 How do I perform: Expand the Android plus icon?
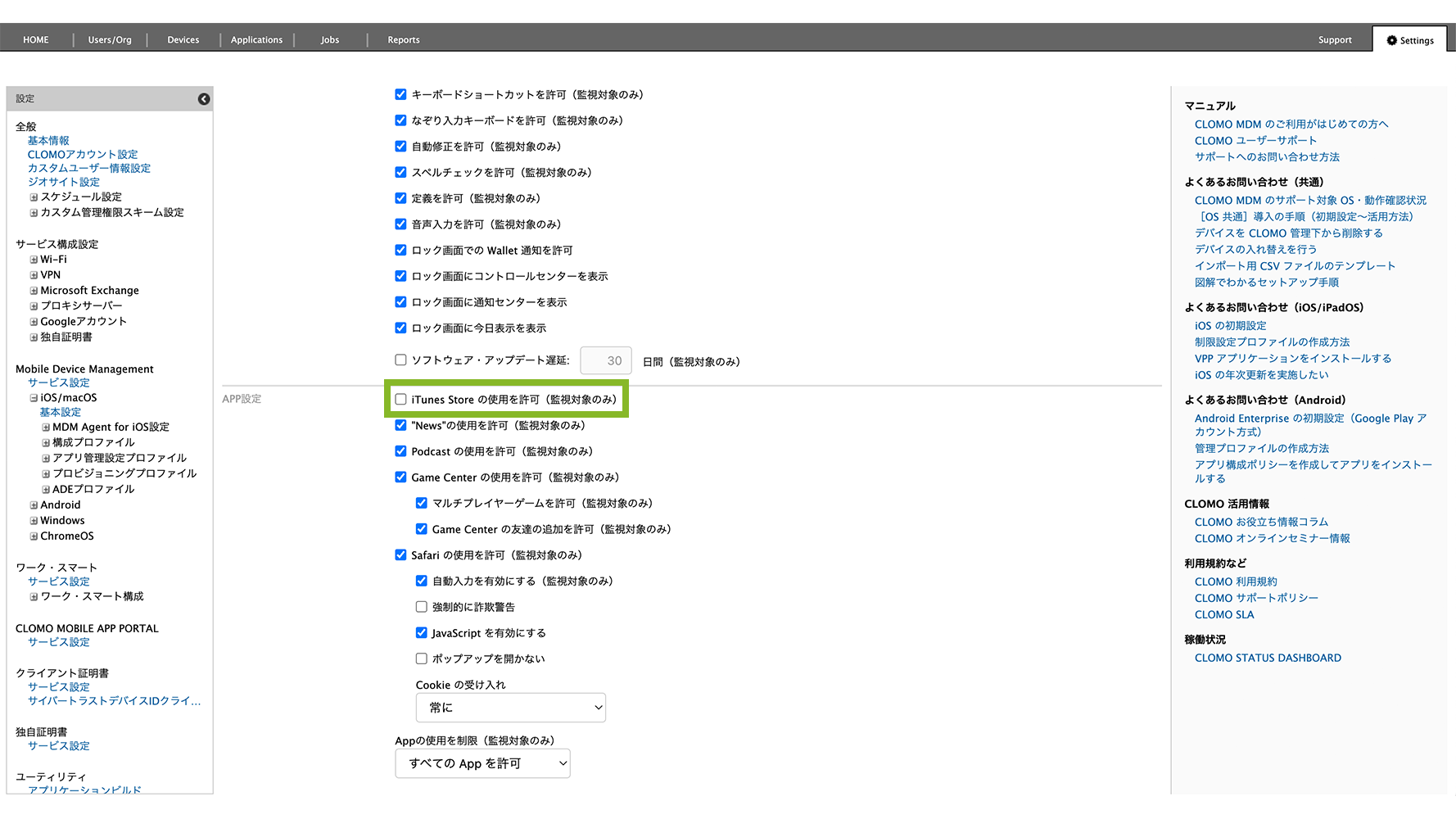[x=34, y=505]
